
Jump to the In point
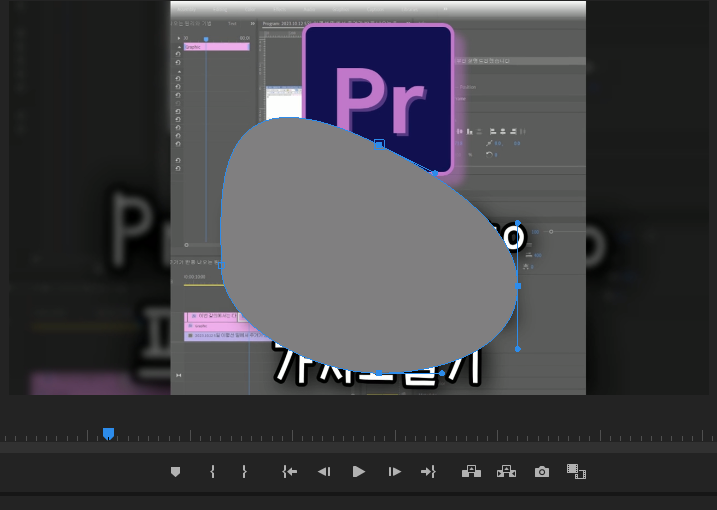click(289, 472)
